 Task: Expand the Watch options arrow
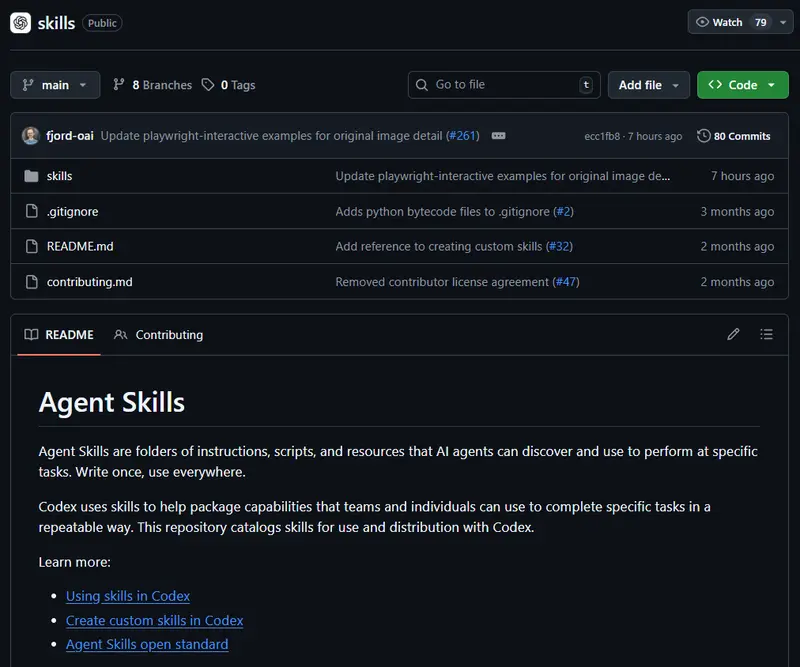click(x=781, y=21)
